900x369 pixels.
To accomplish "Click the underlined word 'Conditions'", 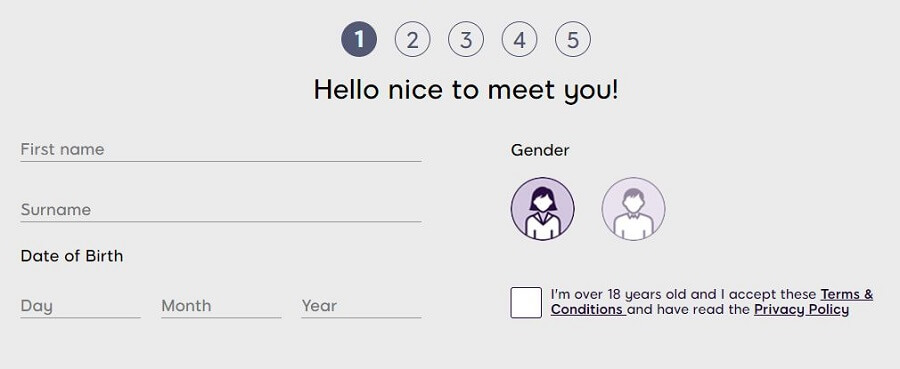I will coord(587,309).
